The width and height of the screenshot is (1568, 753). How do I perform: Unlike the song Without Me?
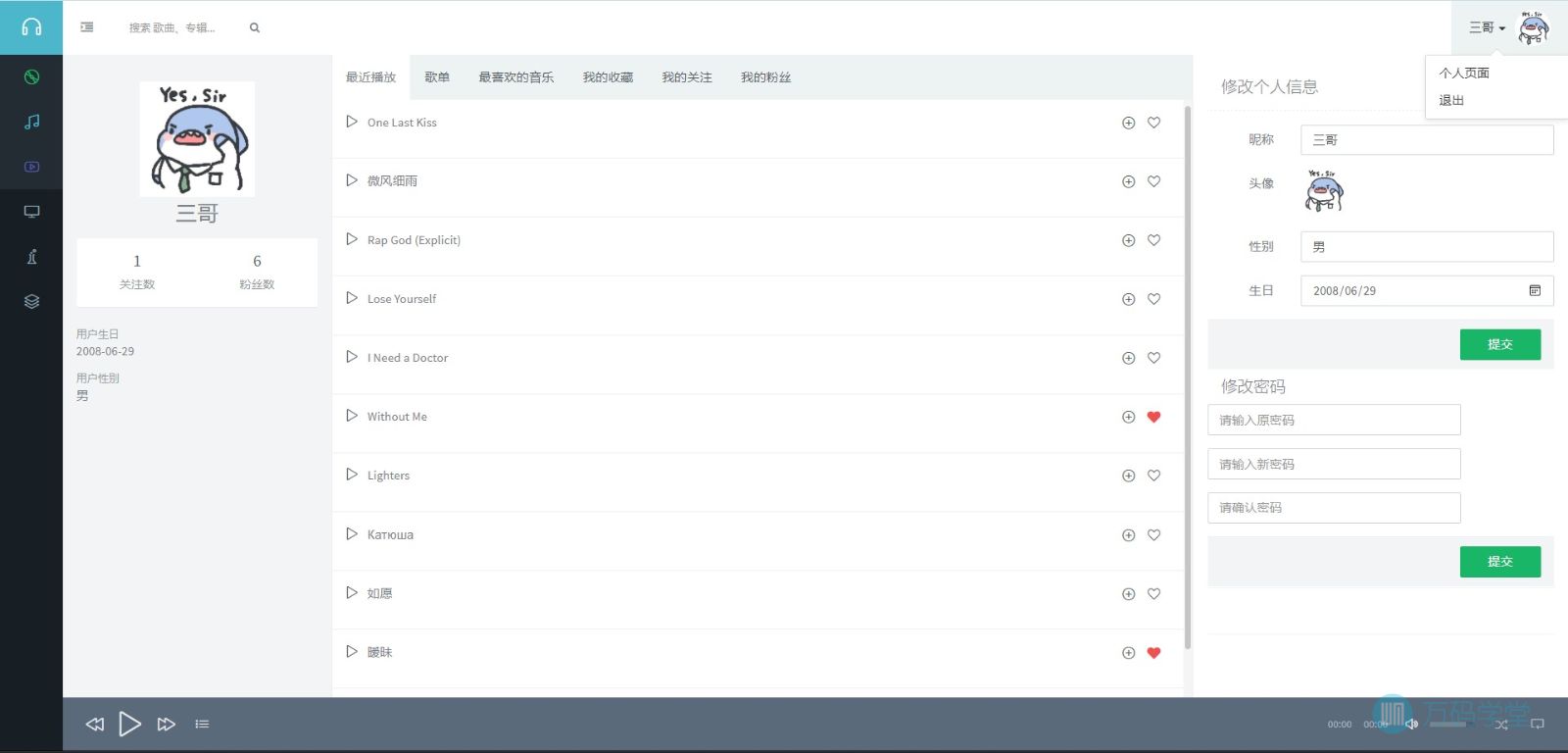(1153, 417)
